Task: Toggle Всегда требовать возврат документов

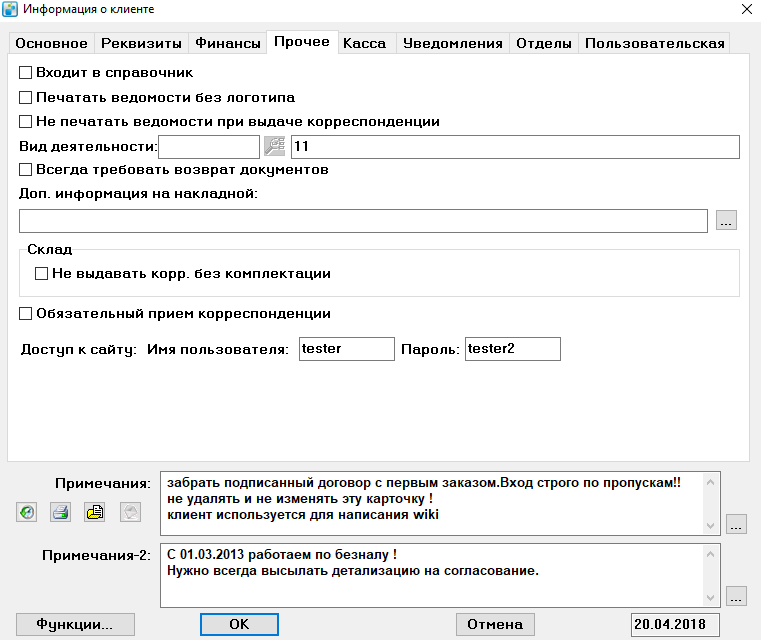Action: tap(25, 170)
